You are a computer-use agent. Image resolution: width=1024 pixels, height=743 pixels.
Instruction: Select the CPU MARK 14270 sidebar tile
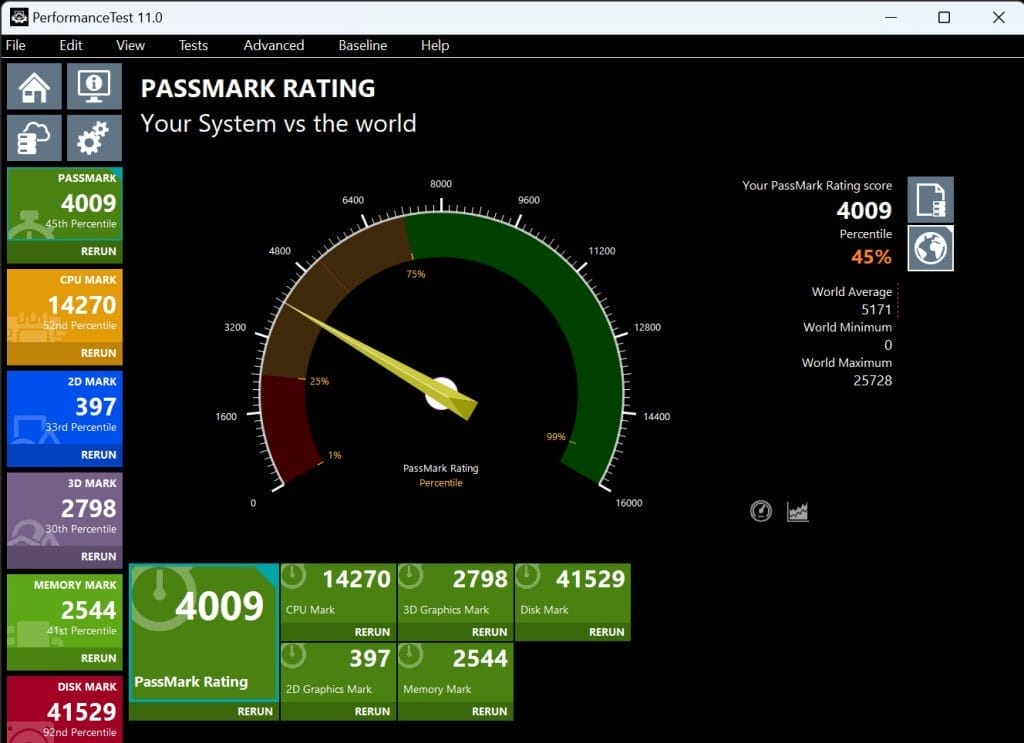point(65,306)
